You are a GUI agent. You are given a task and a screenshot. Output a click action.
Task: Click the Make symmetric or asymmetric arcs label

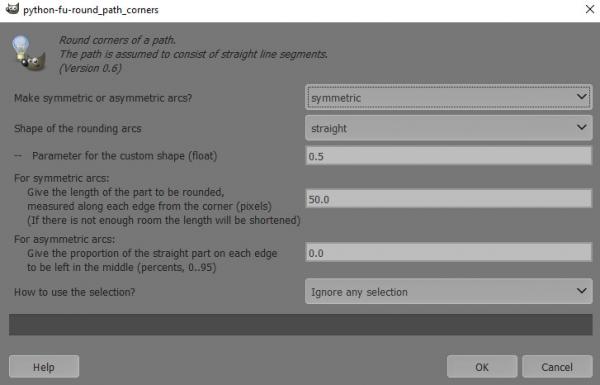tap(103, 98)
